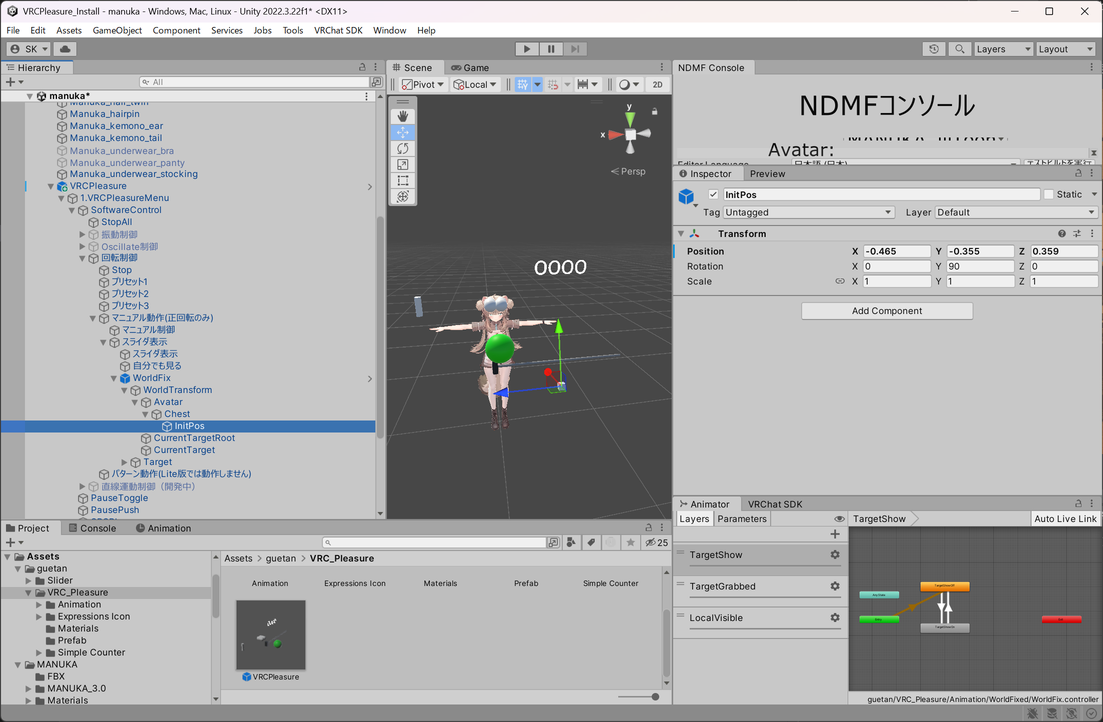Click the ruler snap settings icon

pos(582,84)
